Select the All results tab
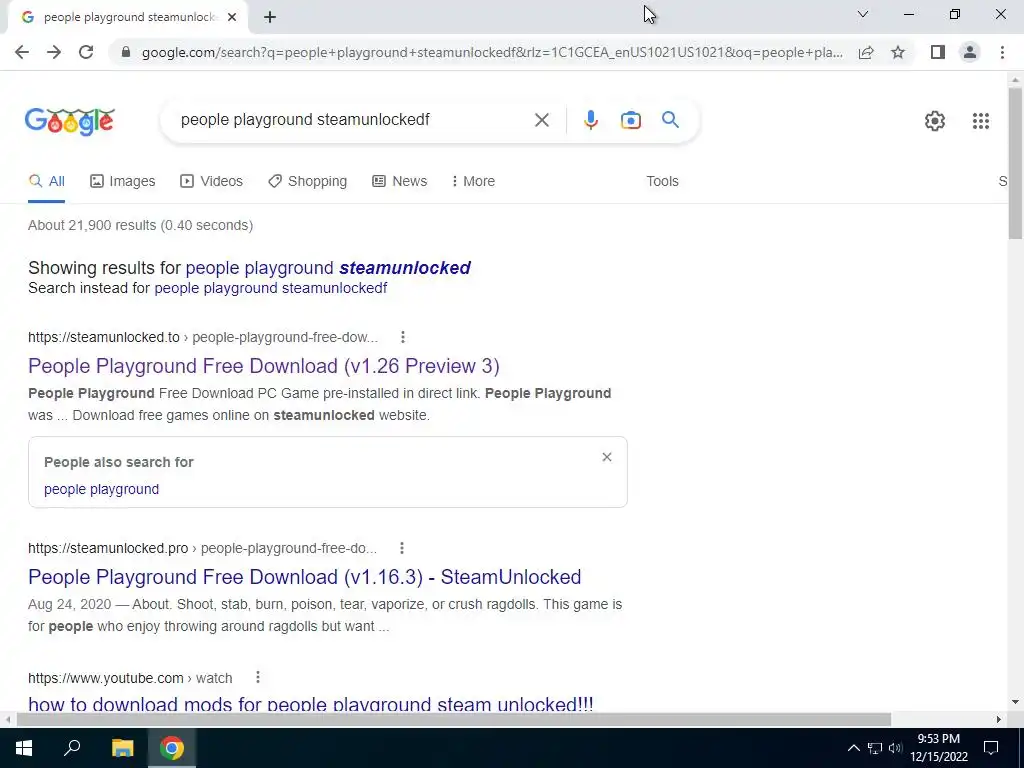Screen dimensions: 1024x768 pyautogui.click(x=46, y=182)
